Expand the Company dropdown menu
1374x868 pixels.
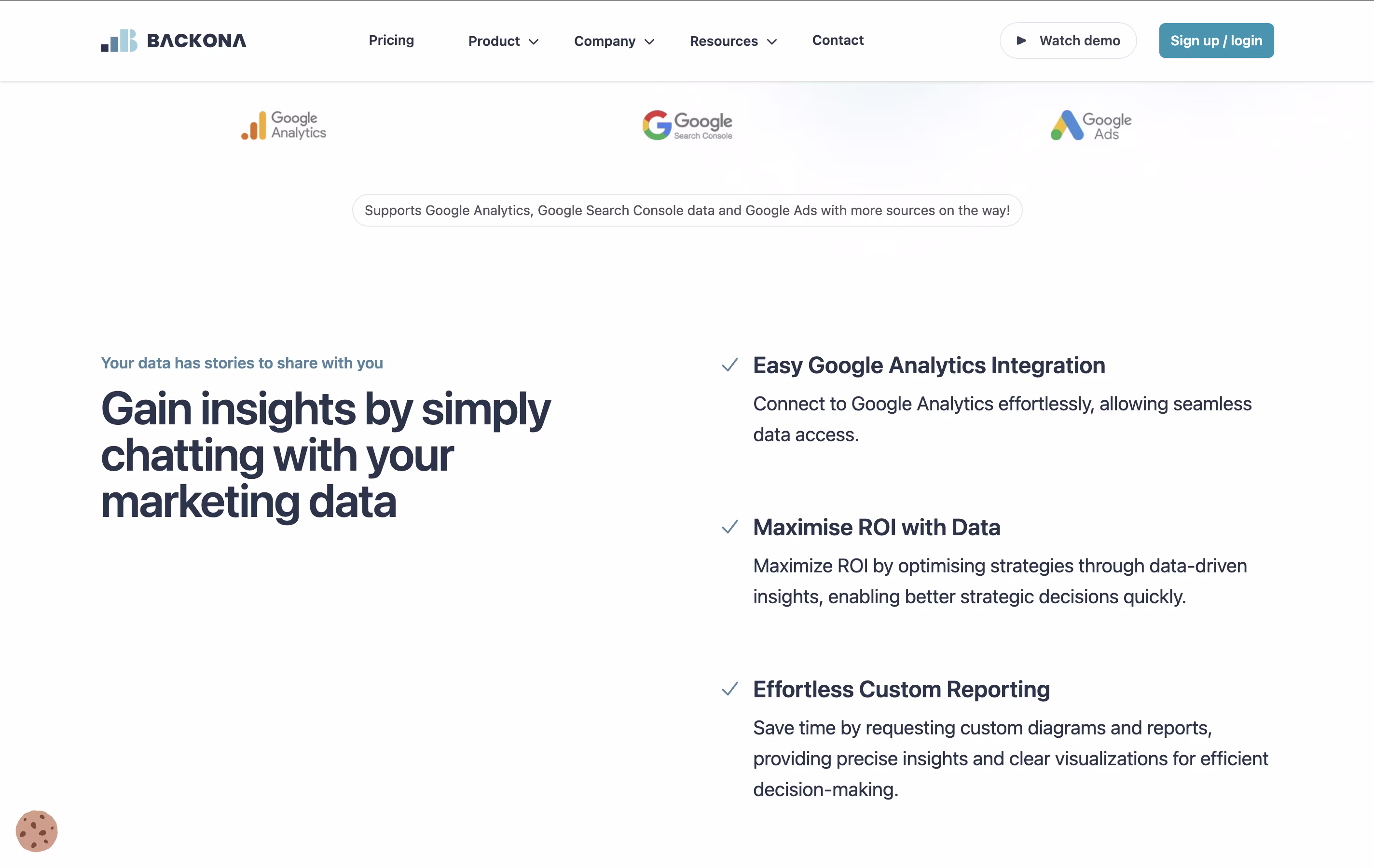coord(614,41)
